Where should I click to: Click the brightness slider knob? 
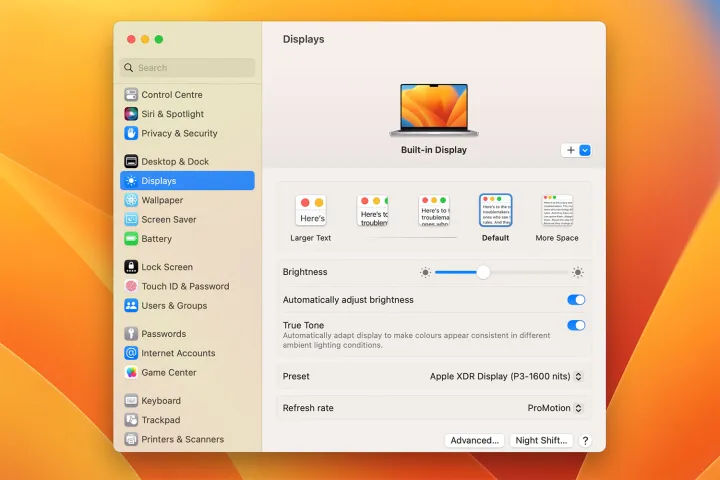483,272
